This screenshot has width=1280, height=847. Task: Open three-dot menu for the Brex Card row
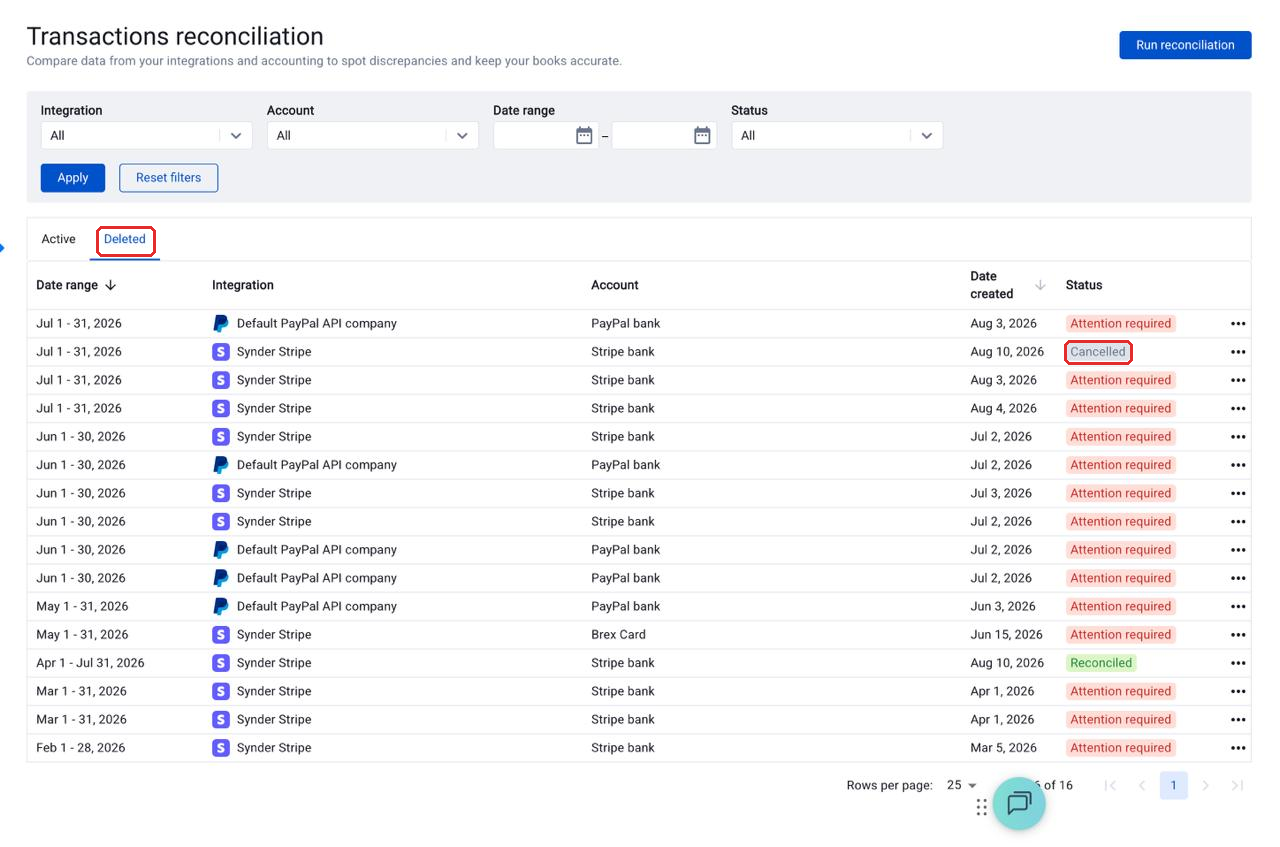pyautogui.click(x=1238, y=635)
